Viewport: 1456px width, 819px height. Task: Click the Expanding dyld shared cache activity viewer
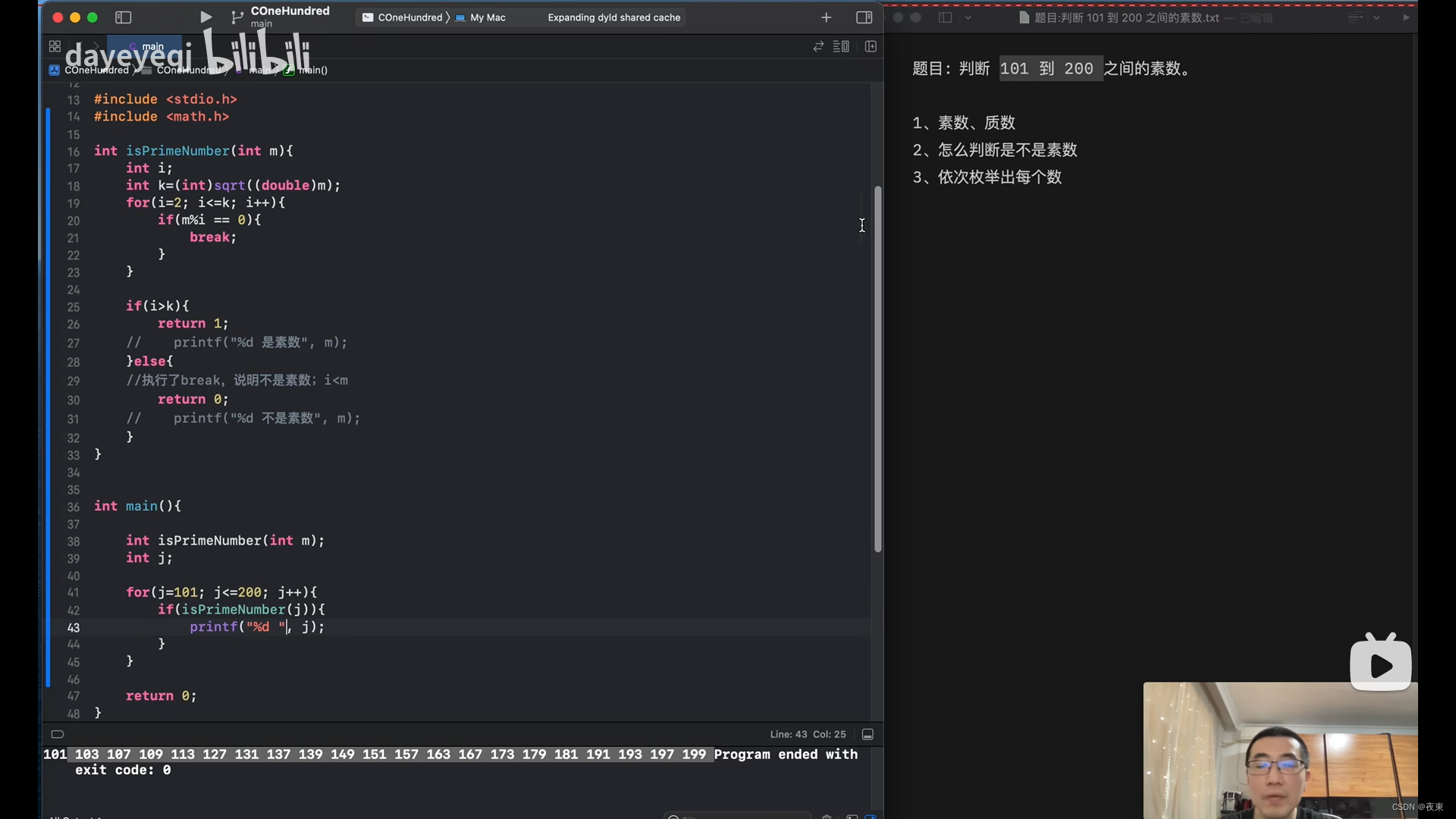[x=613, y=17]
